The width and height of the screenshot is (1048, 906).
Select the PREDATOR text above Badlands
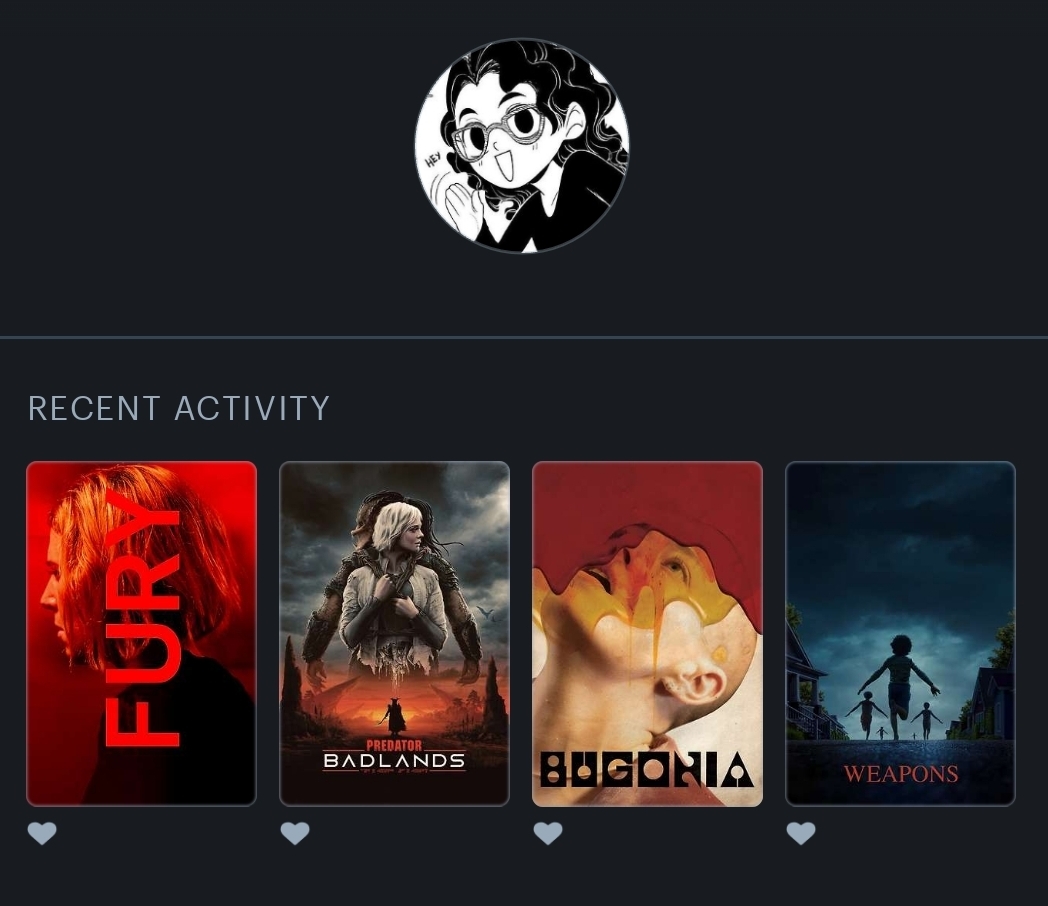[394, 745]
